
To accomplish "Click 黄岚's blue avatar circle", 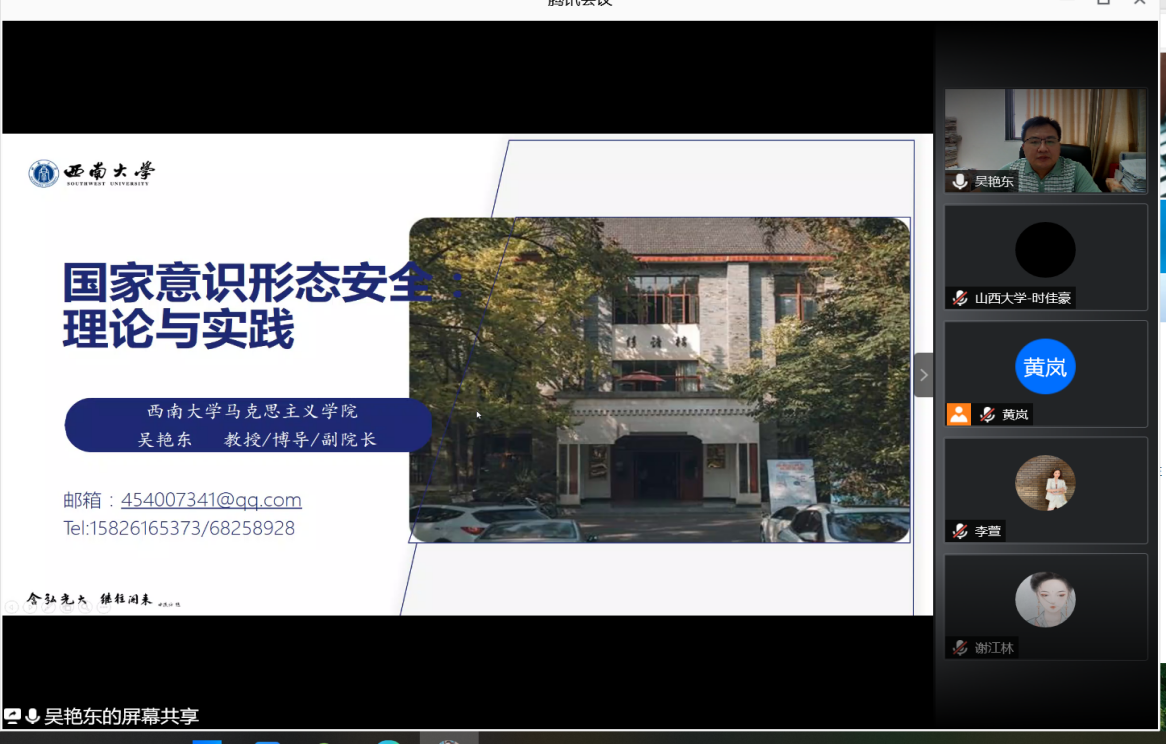I will click(1045, 367).
